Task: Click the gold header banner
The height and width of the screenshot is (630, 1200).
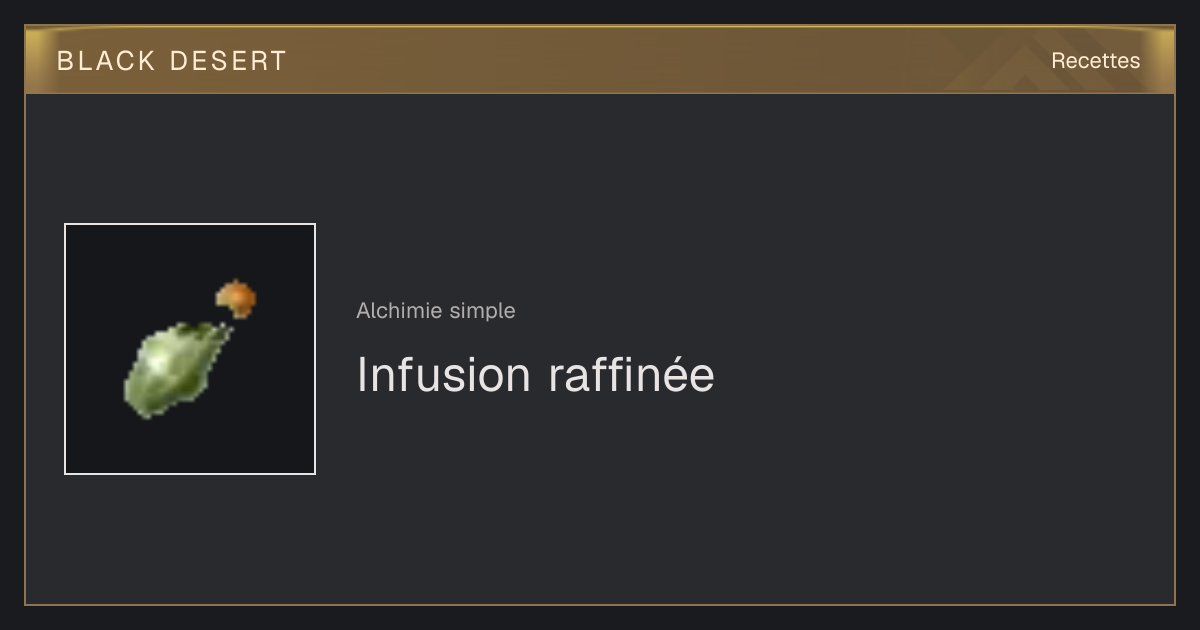Action: coord(600,60)
